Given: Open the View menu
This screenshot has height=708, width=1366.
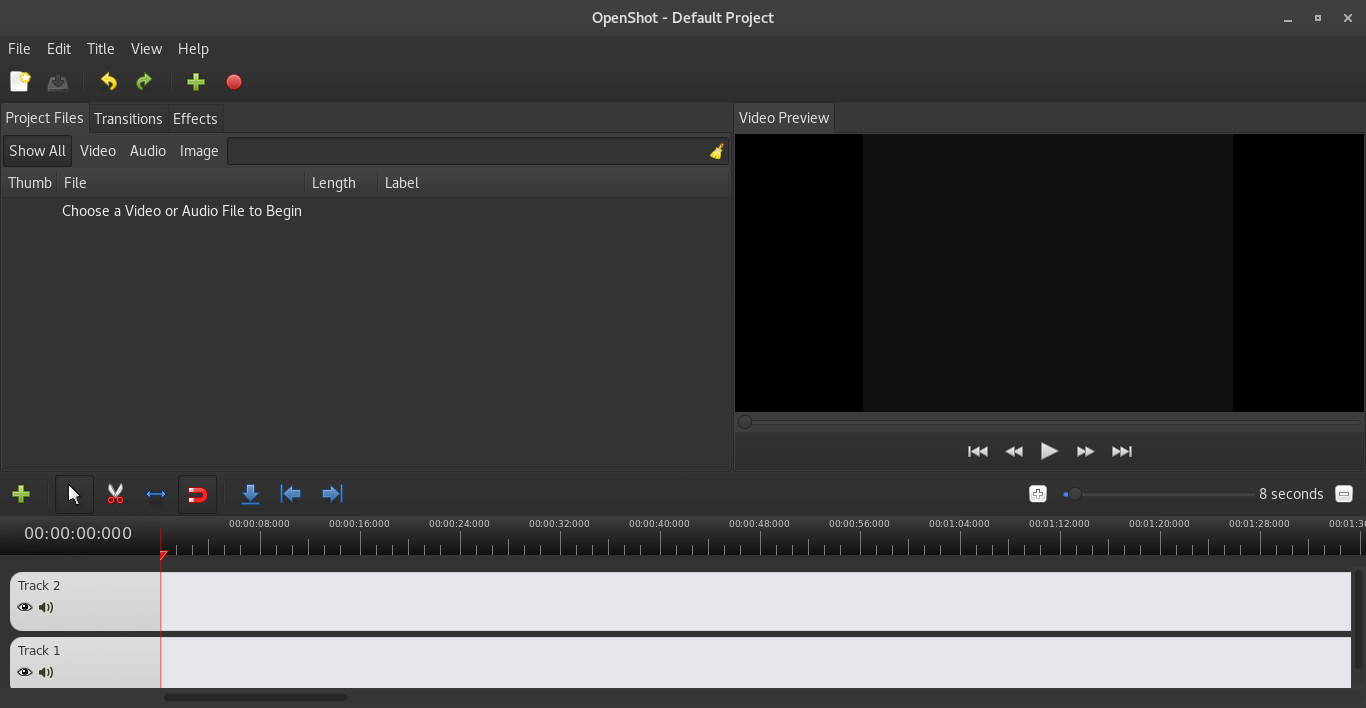Looking at the screenshot, I should pos(146,49).
